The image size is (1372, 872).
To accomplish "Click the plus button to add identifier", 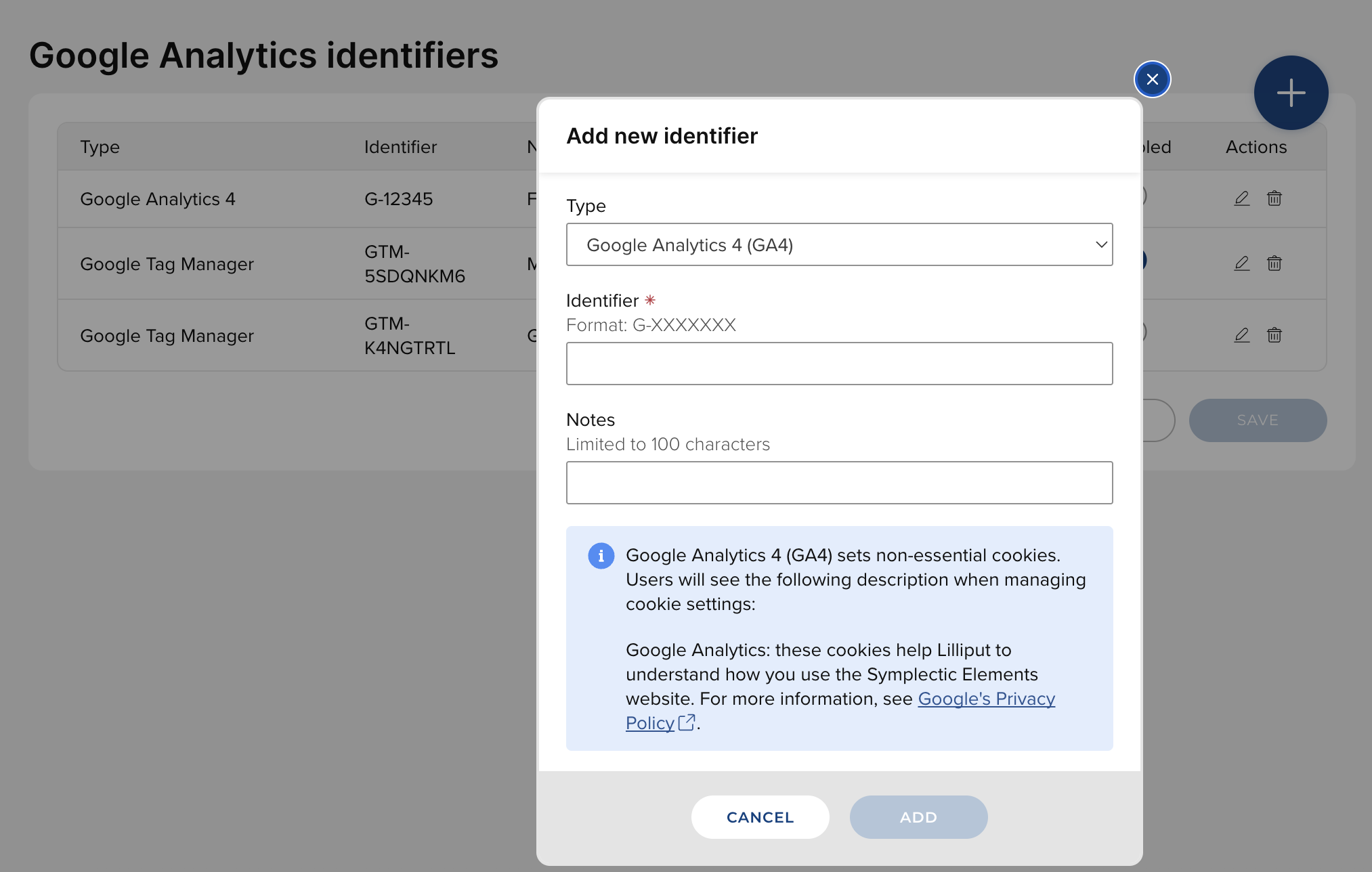I will click(x=1290, y=93).
